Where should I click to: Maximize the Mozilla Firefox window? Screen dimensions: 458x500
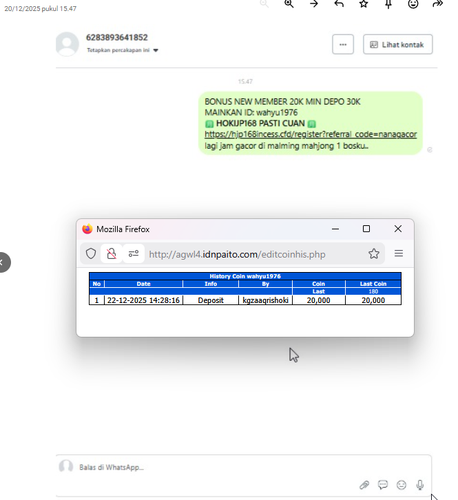[366, 229]
